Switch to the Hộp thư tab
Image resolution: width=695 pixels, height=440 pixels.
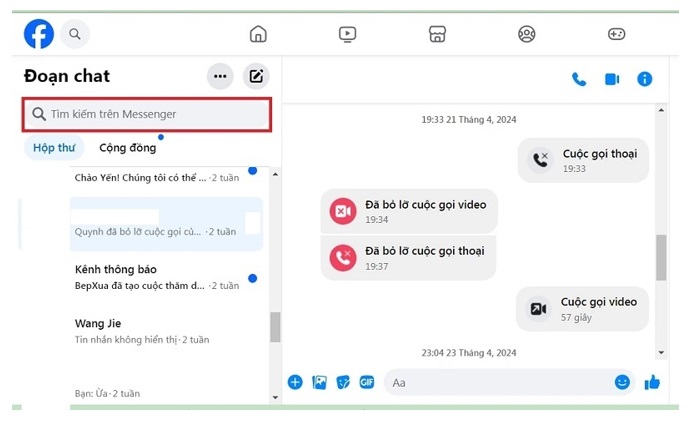pos(54,148)
